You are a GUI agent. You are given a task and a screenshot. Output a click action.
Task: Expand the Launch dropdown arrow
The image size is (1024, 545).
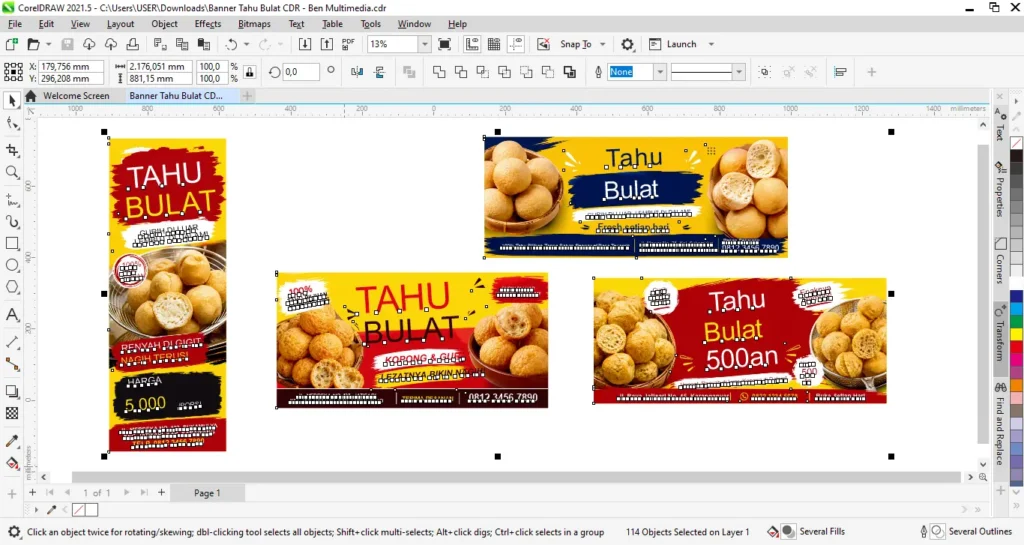click(x=711, y=44)
